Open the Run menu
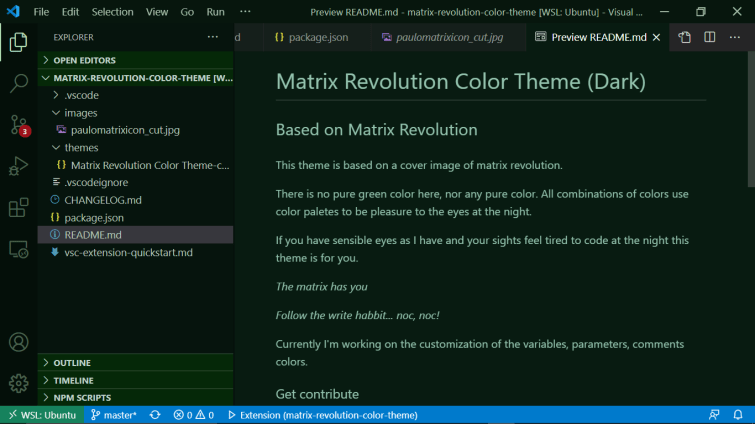 (216, 12)
